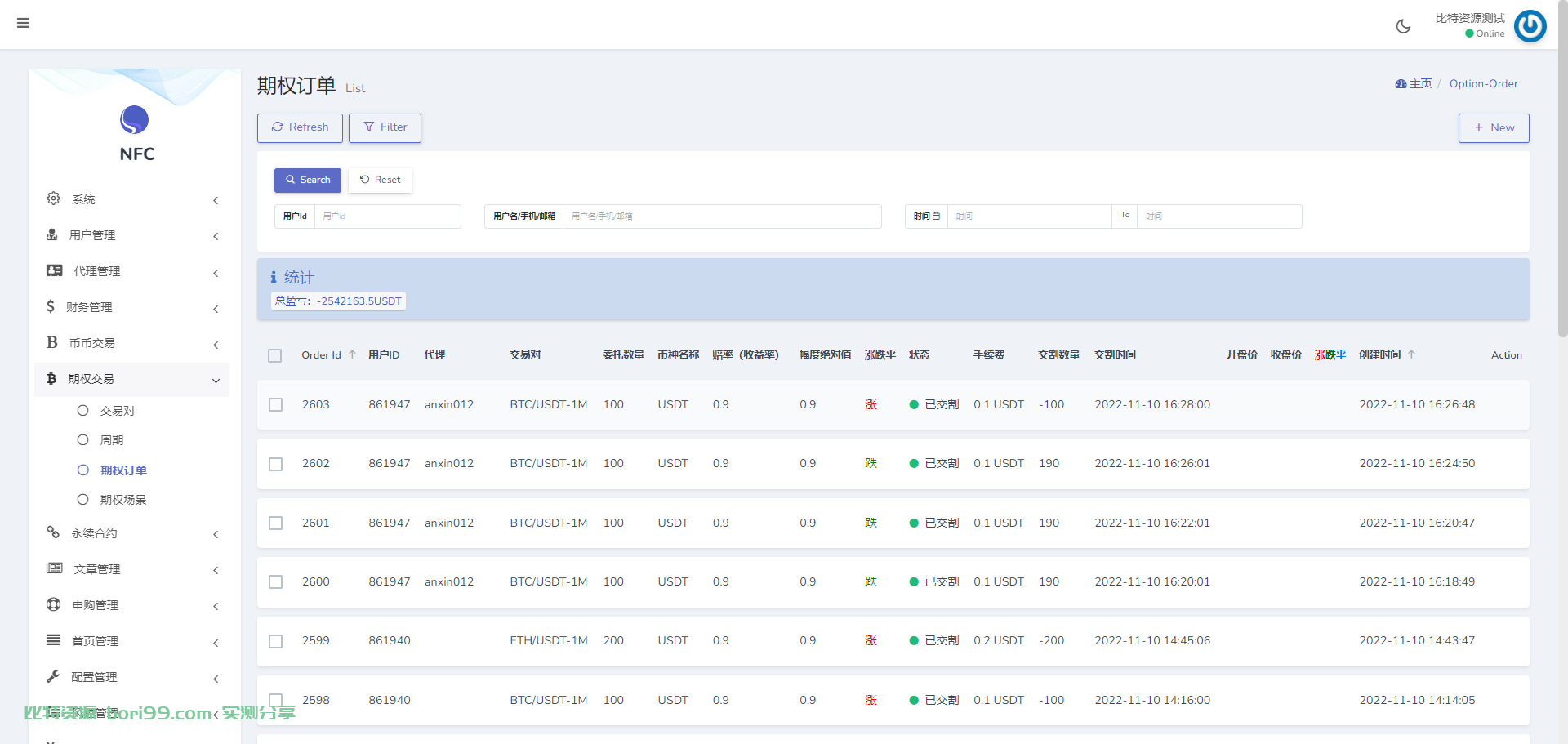Image resolution: width=1568 pixels, height=744 pixels.
Task: Check the box for order 2599
Action: (x=276, y=642)
